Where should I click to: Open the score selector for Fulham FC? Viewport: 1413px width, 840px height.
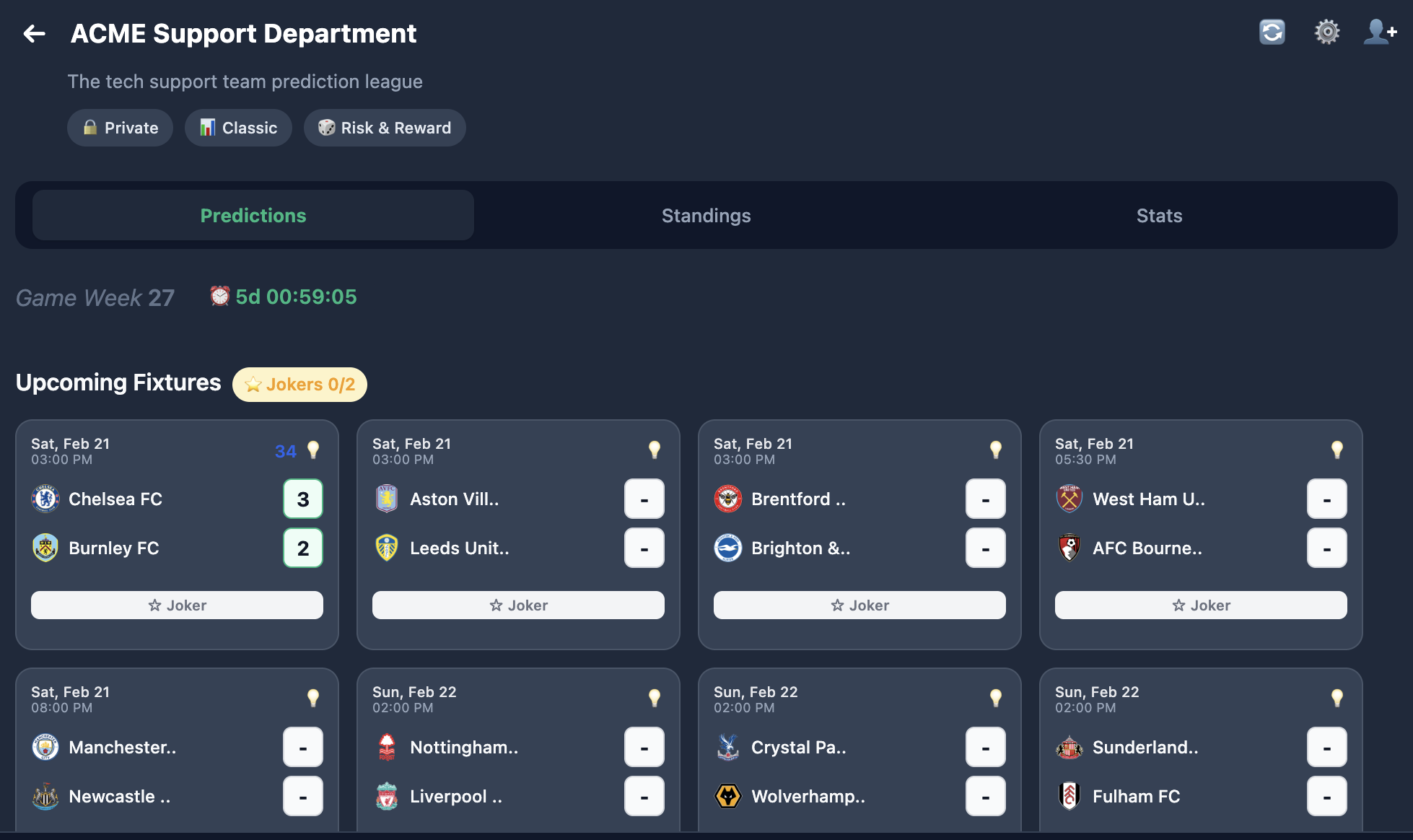coord(1326,796)
